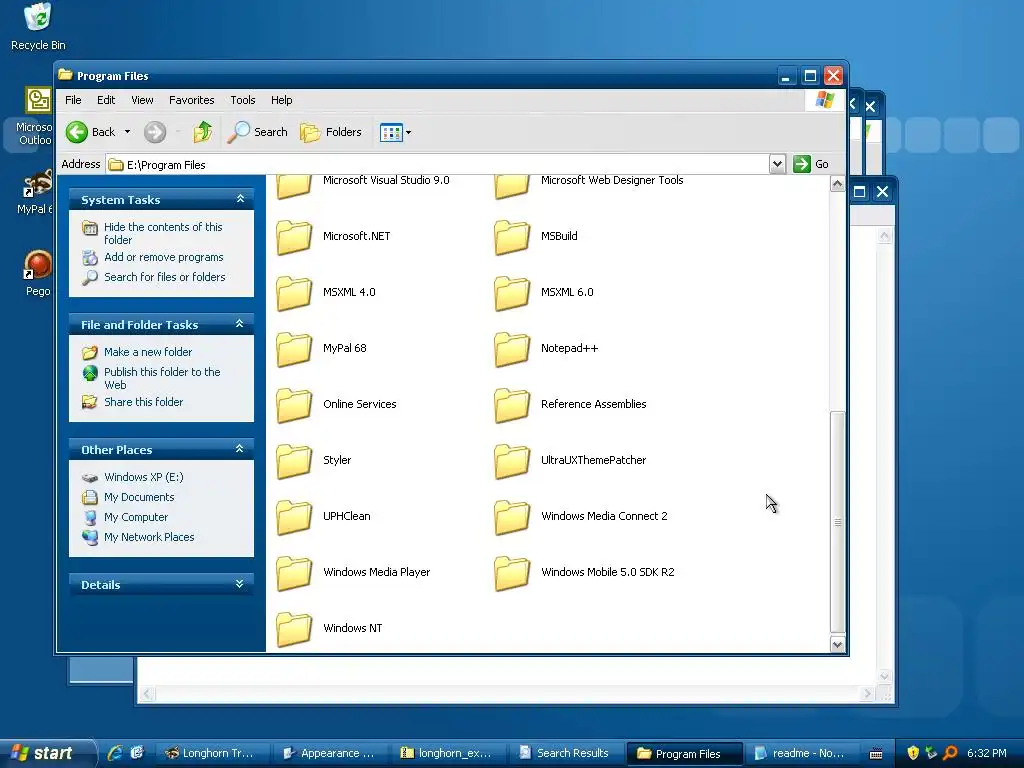
Task: Click the E:\Program Files address field
Action: (438, 165)
